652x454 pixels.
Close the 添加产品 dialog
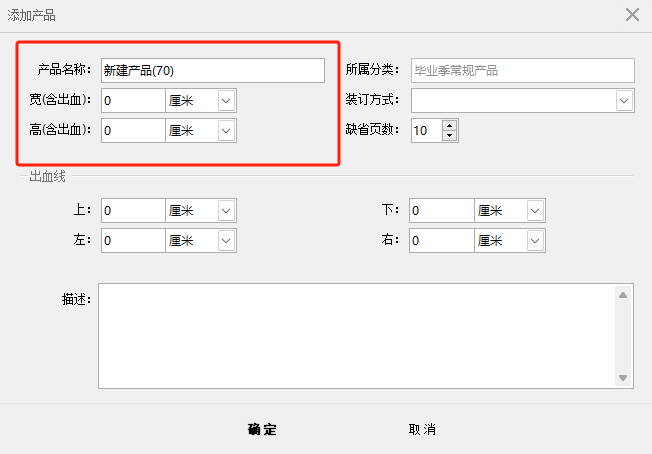click(632, 15)
